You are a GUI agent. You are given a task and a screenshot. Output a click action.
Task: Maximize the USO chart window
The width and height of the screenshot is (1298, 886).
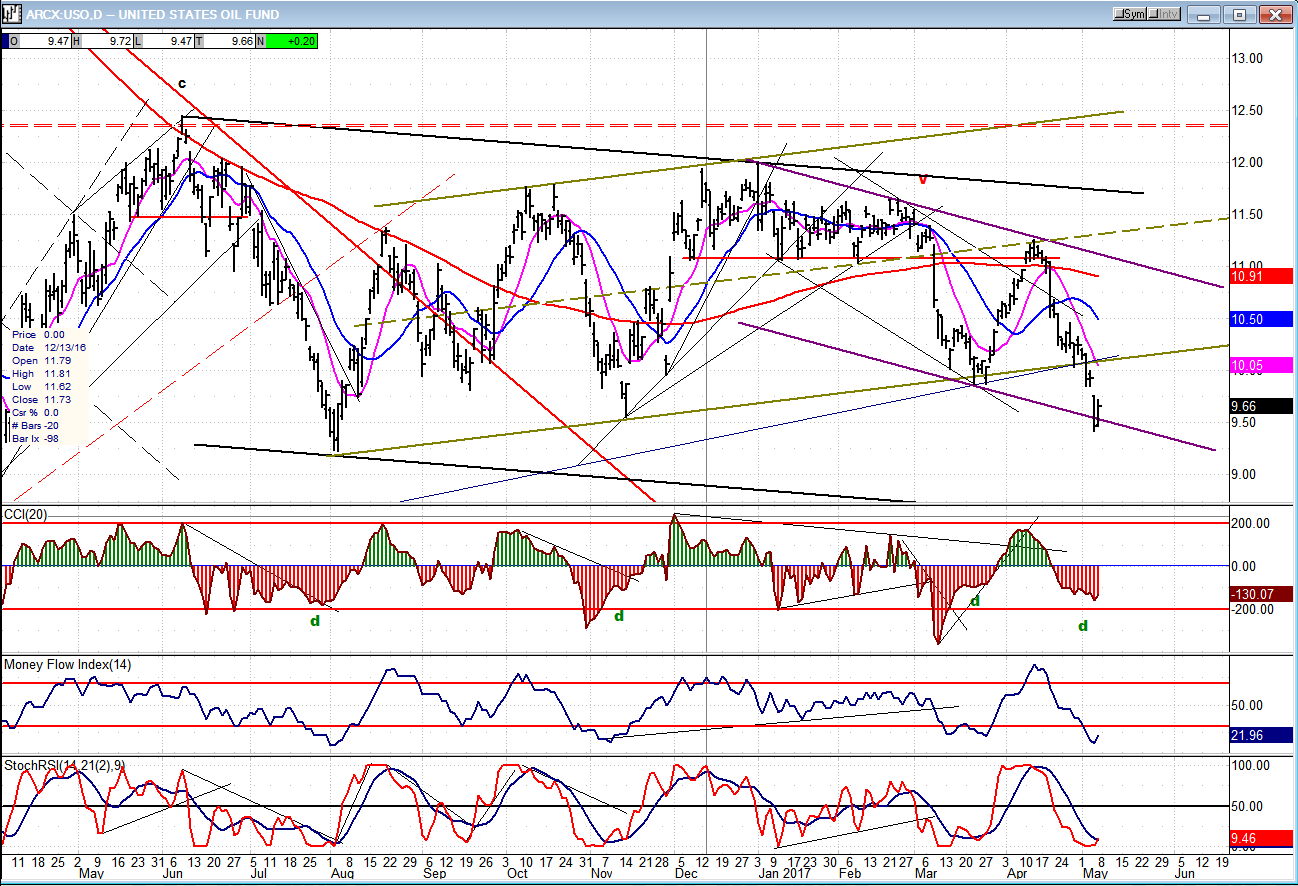coord(1239,14)
